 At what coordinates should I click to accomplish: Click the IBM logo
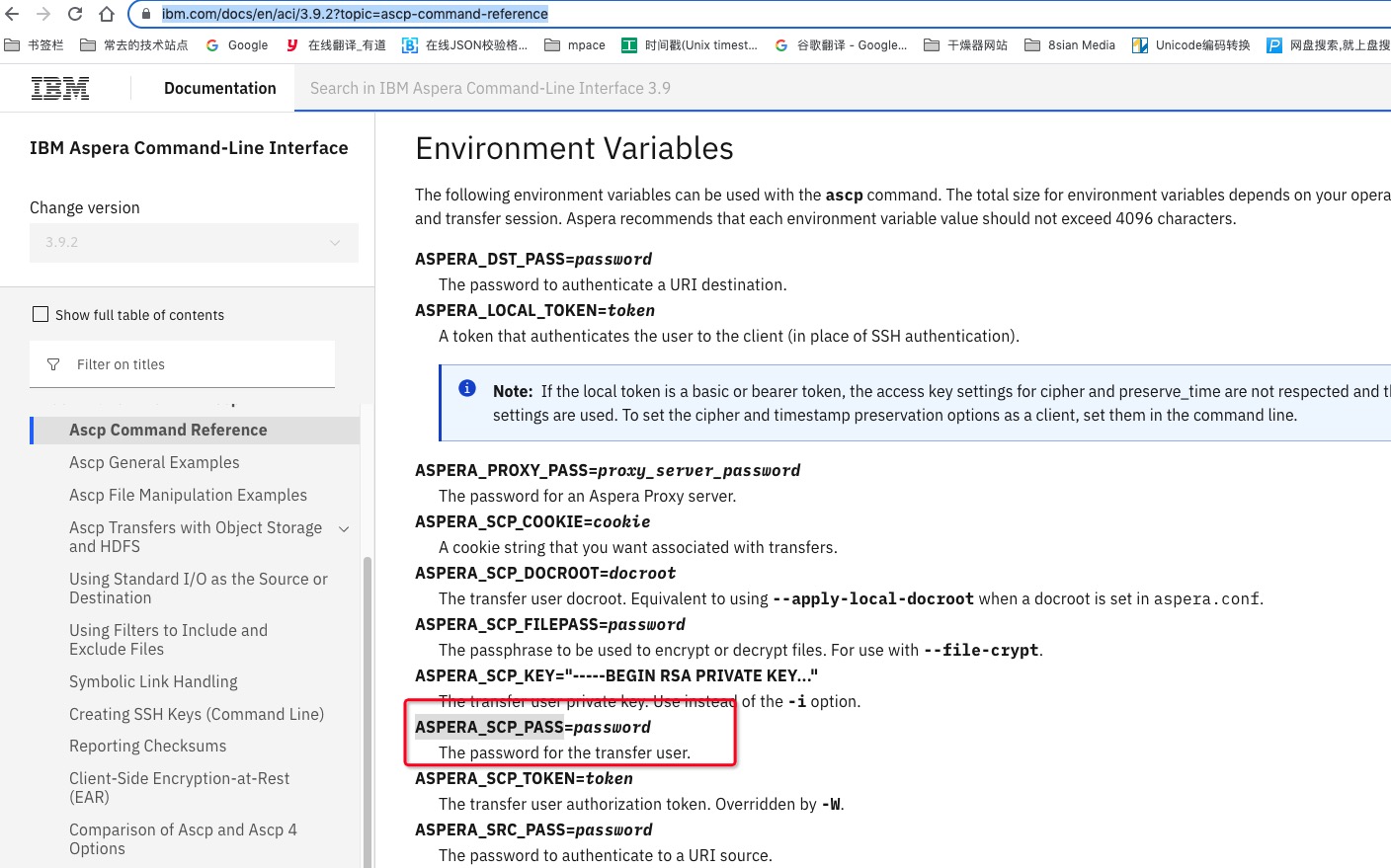coord(60,88)
